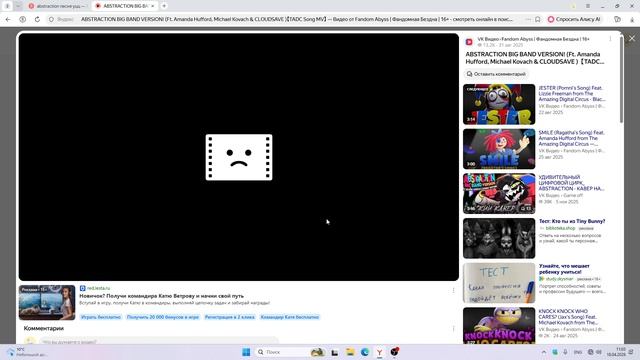The image size is (640, 360).
Task: Click 'Получить 20 000 бонусов в игре'
Action: 163,317
